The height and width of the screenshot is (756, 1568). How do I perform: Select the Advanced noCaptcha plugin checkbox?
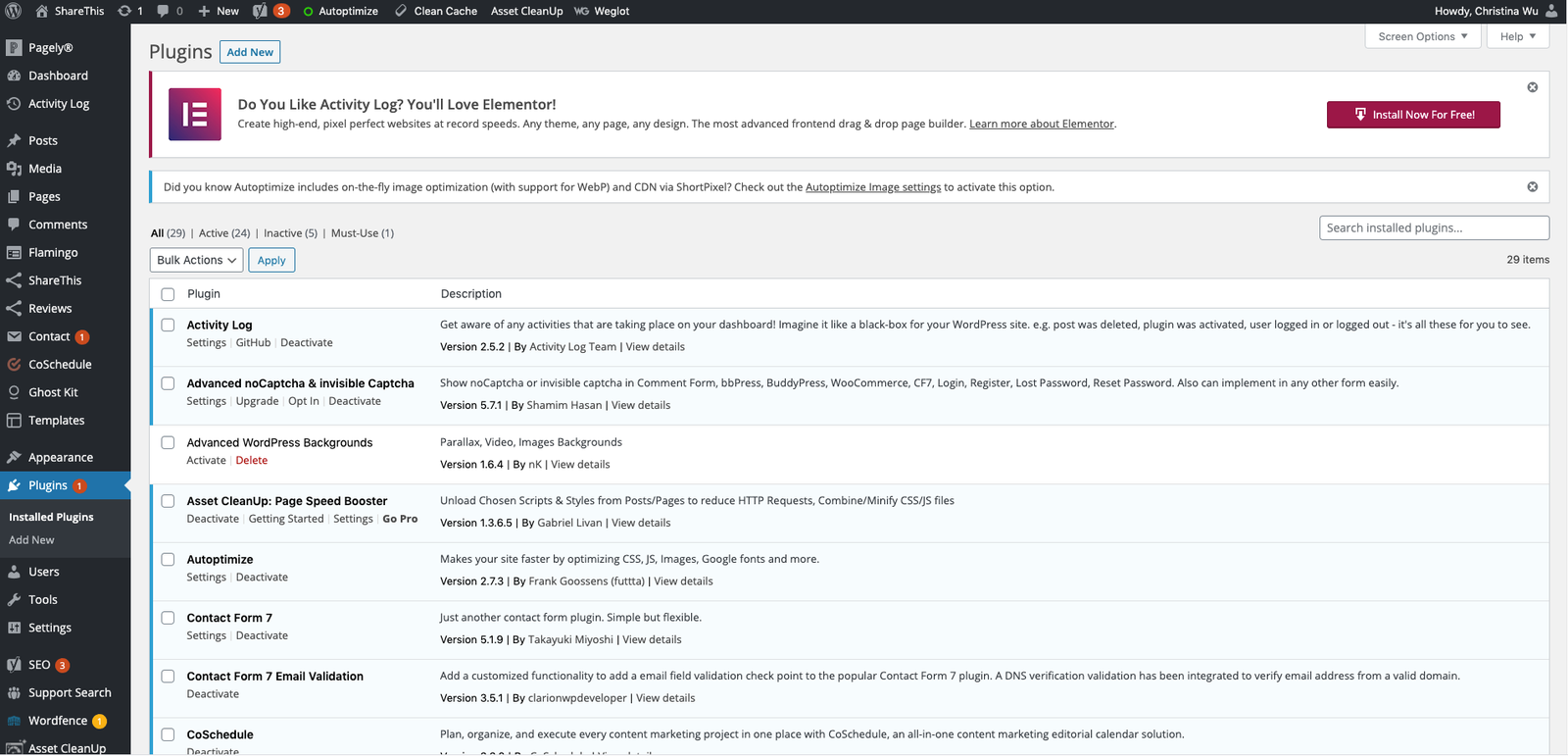tap(168, 383)
